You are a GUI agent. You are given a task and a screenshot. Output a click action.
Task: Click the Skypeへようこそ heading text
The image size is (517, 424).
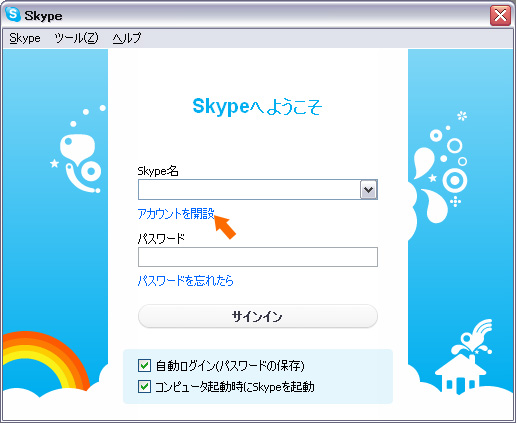tap(257, 107)
